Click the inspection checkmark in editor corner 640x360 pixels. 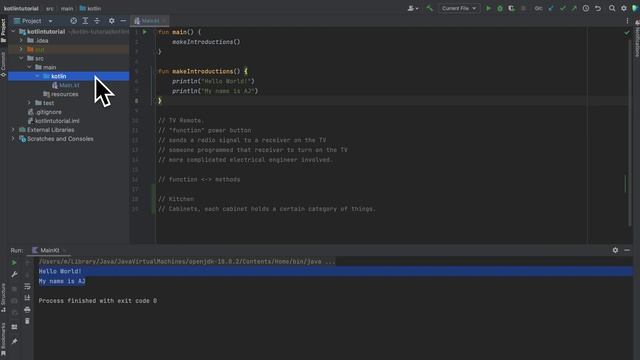[627, 32]
